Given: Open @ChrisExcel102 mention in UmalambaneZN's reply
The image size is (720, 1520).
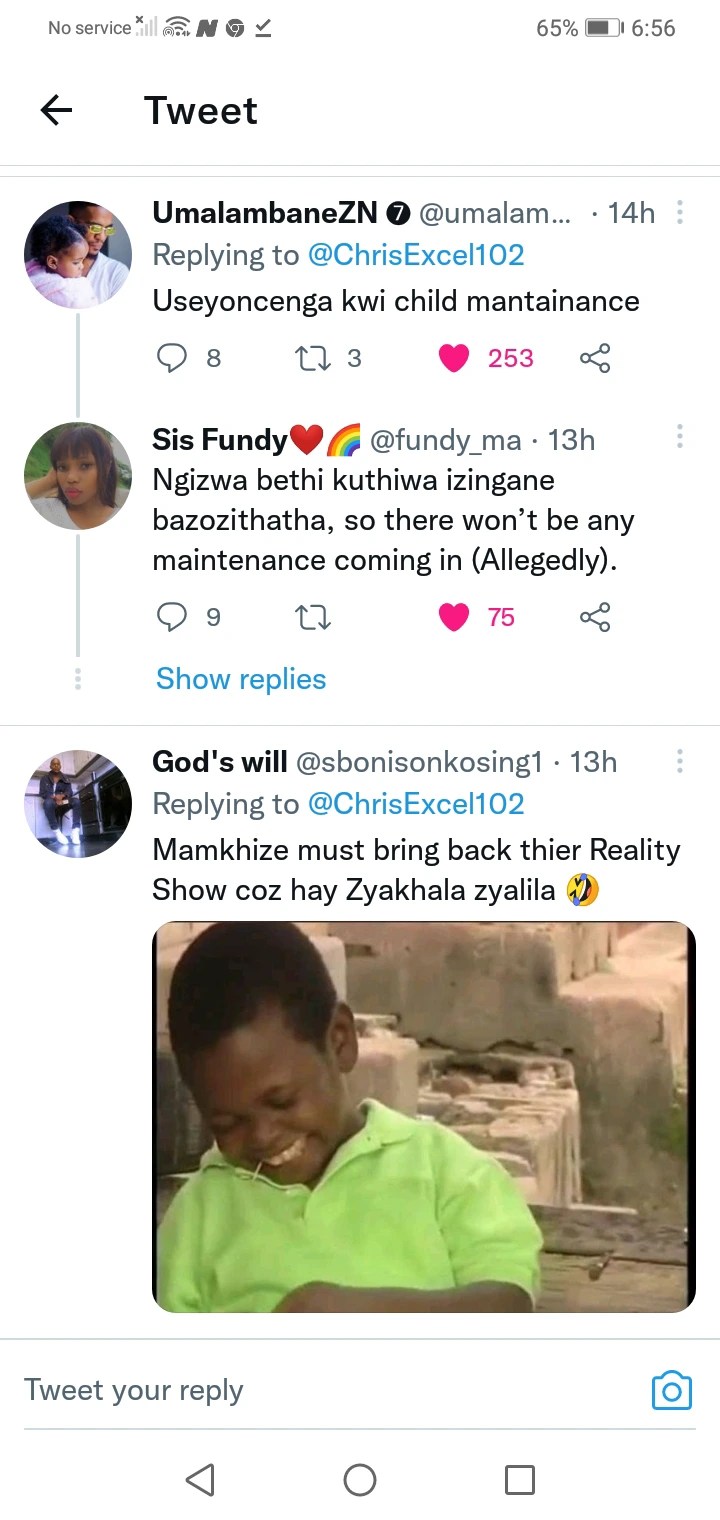Looking at the screenshot, I should point(416,255).
